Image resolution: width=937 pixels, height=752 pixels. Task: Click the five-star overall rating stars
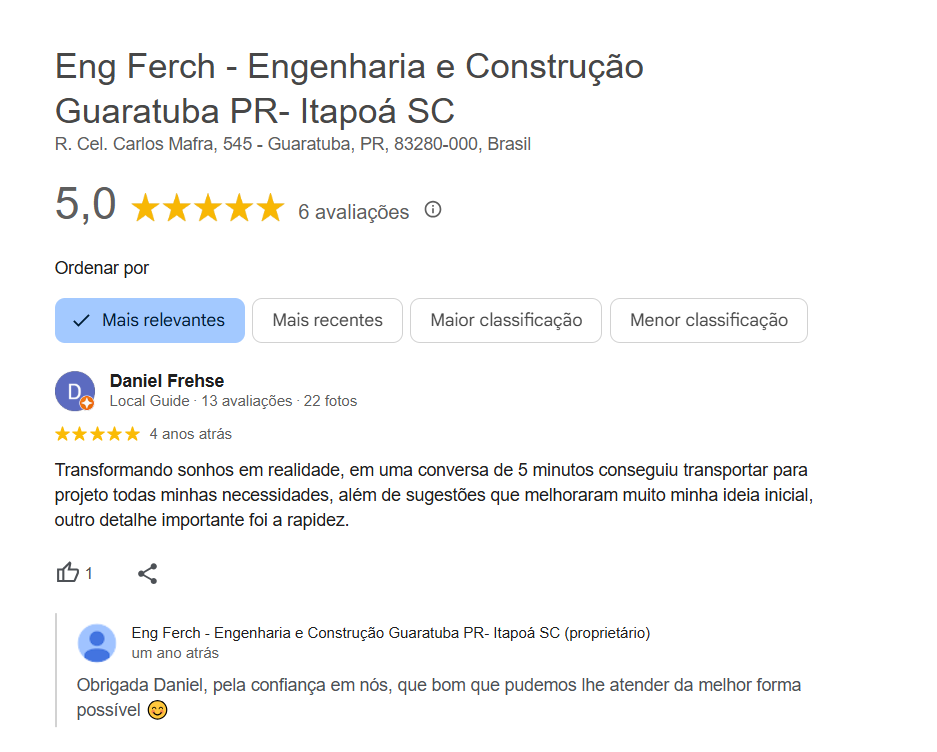click(208, 209)
